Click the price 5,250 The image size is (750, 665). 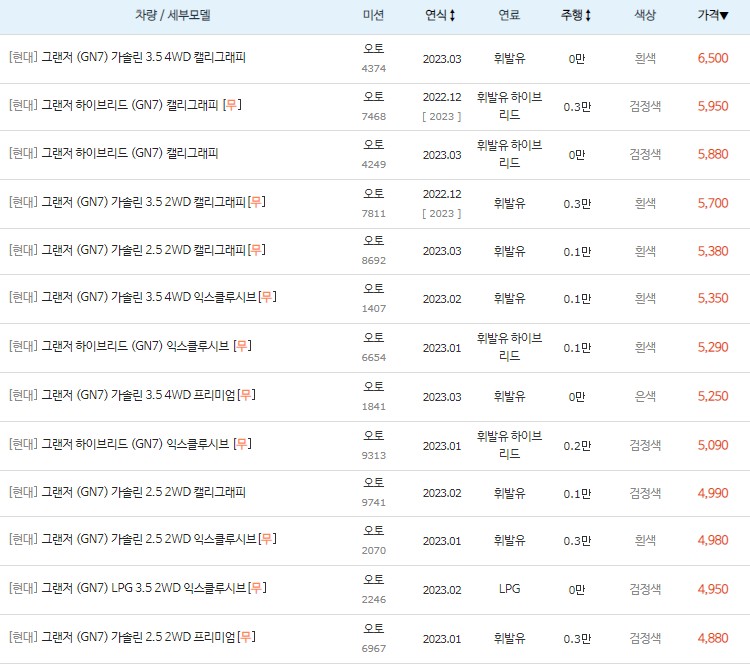pos(713,396)
